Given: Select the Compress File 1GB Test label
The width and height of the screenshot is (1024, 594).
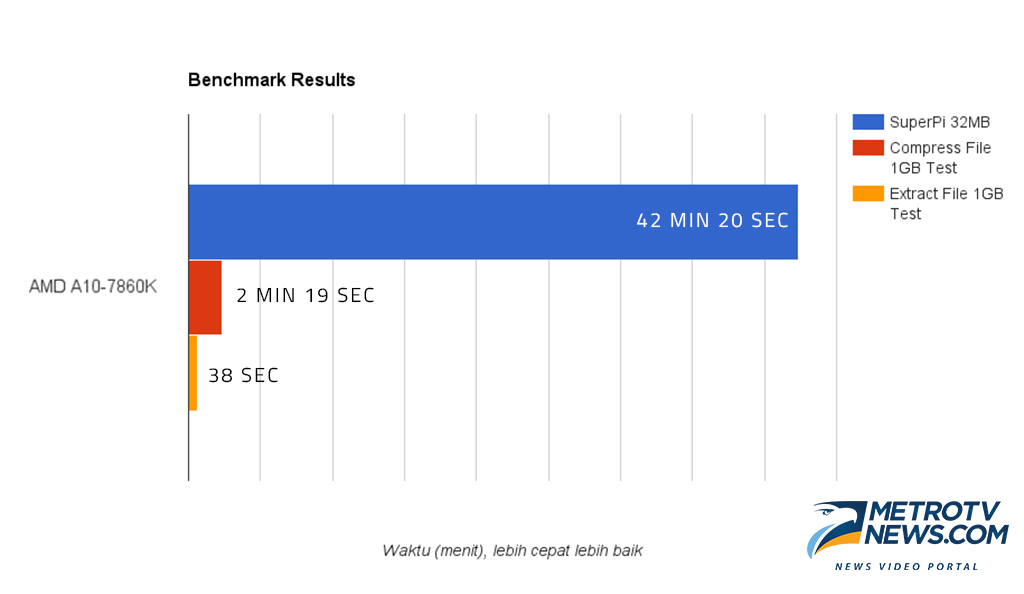Looking at the screenshot, I should point(940,158).
